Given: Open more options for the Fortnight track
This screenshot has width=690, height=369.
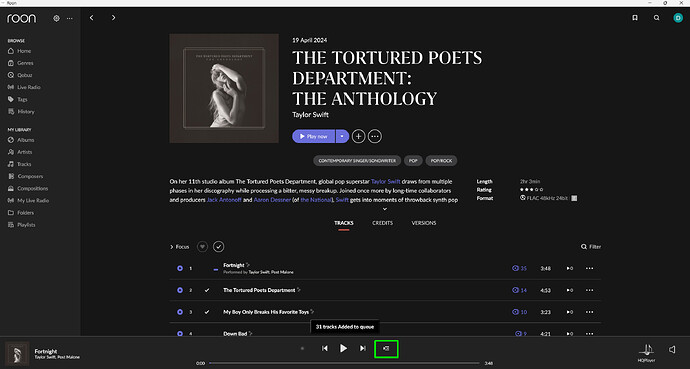Looking at the screenshot, I should 589,268.
